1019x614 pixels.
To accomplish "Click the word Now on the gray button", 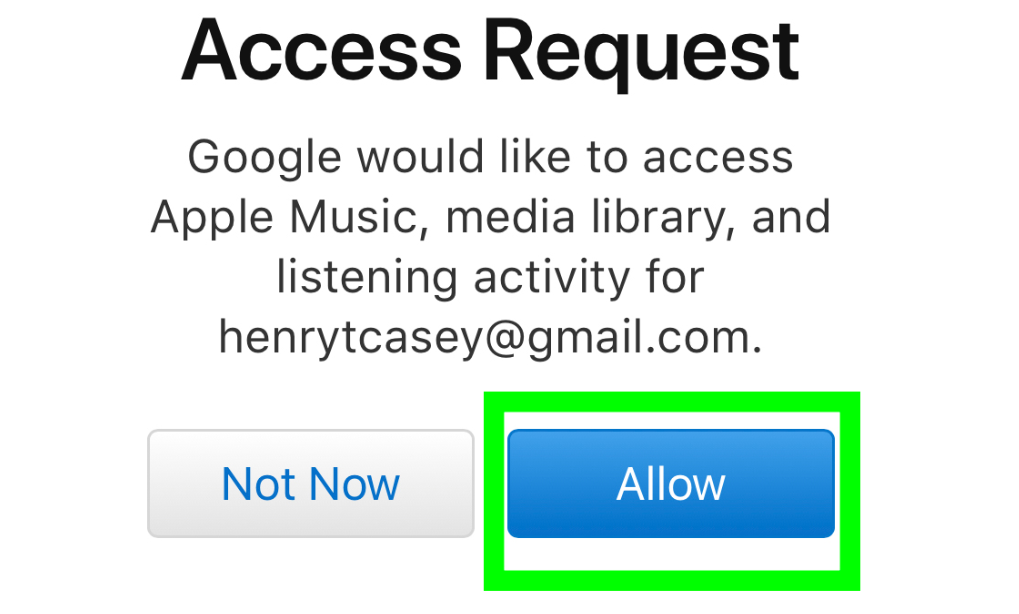I will [x=354, y=484].
